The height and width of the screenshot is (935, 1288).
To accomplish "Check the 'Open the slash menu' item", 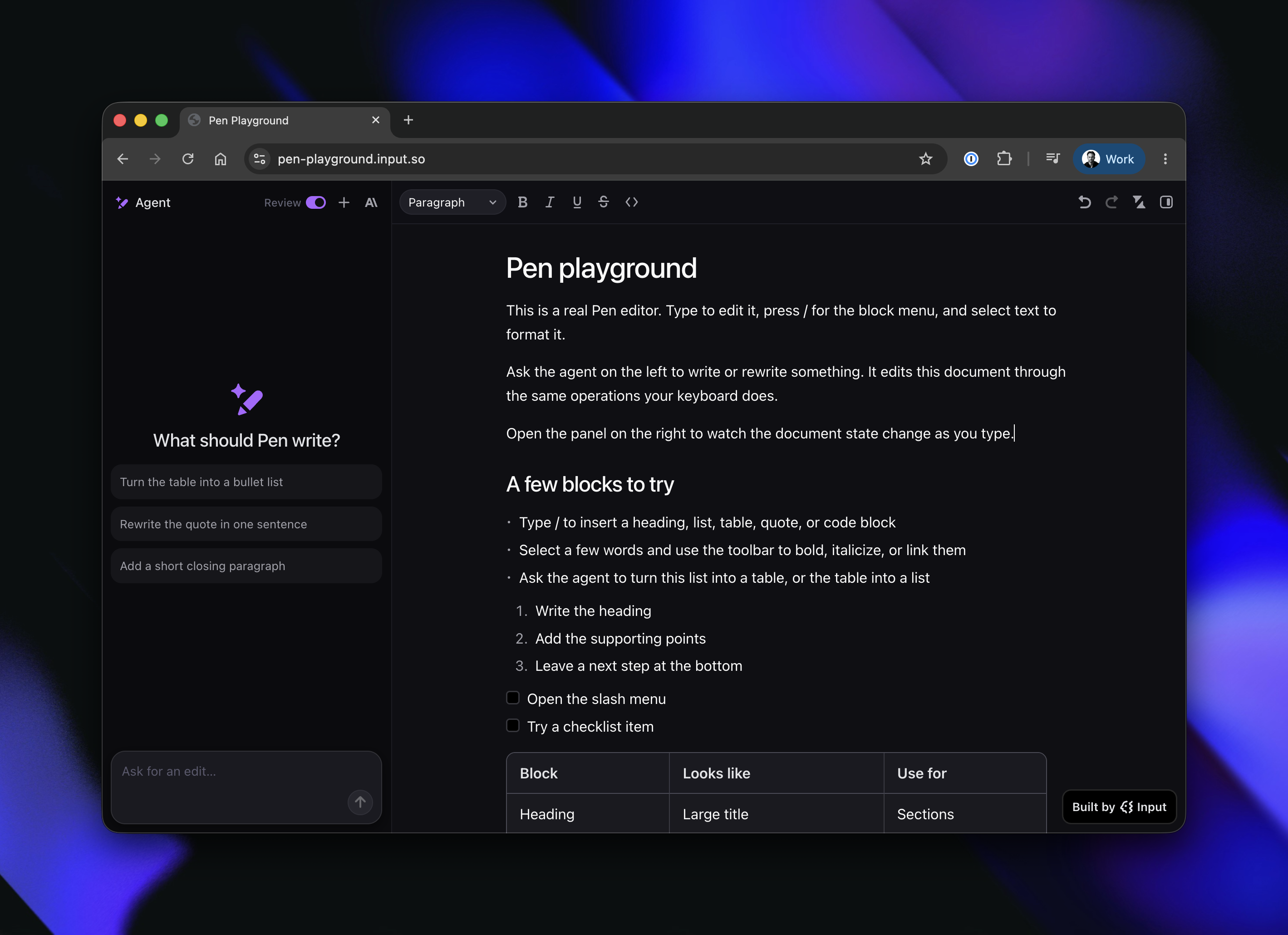I will coord(513,698).
